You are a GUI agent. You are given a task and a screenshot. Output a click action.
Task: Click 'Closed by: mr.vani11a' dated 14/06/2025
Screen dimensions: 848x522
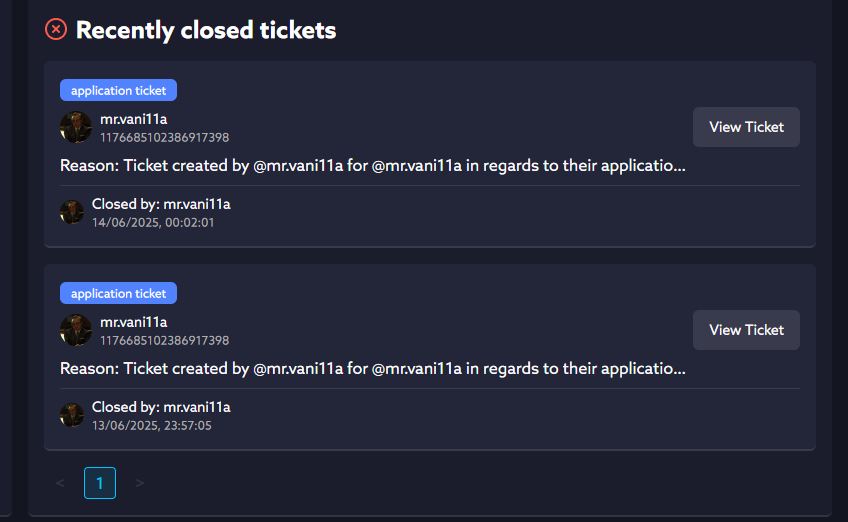(x=161, y=204)
